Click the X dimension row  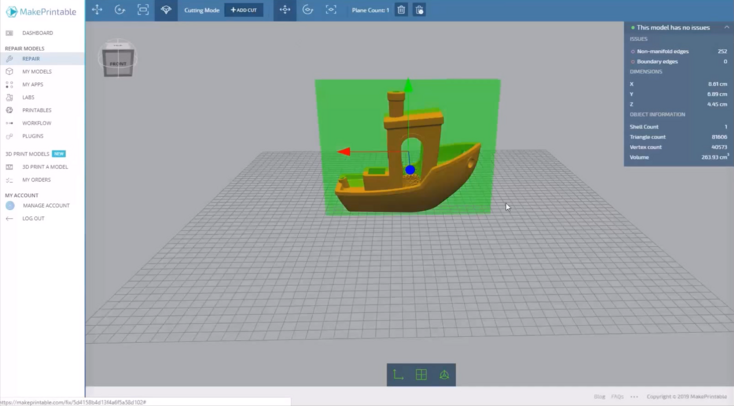point(679,84)
